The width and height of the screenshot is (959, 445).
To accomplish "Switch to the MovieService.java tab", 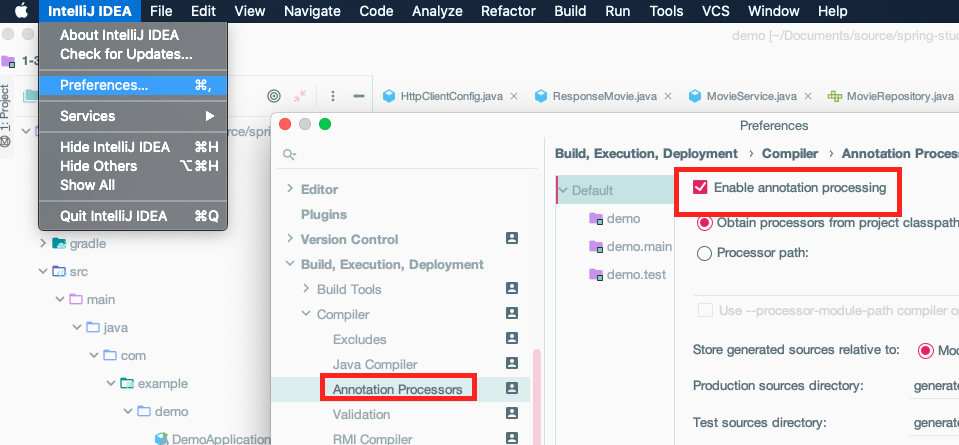I will [x=751, y=96].
